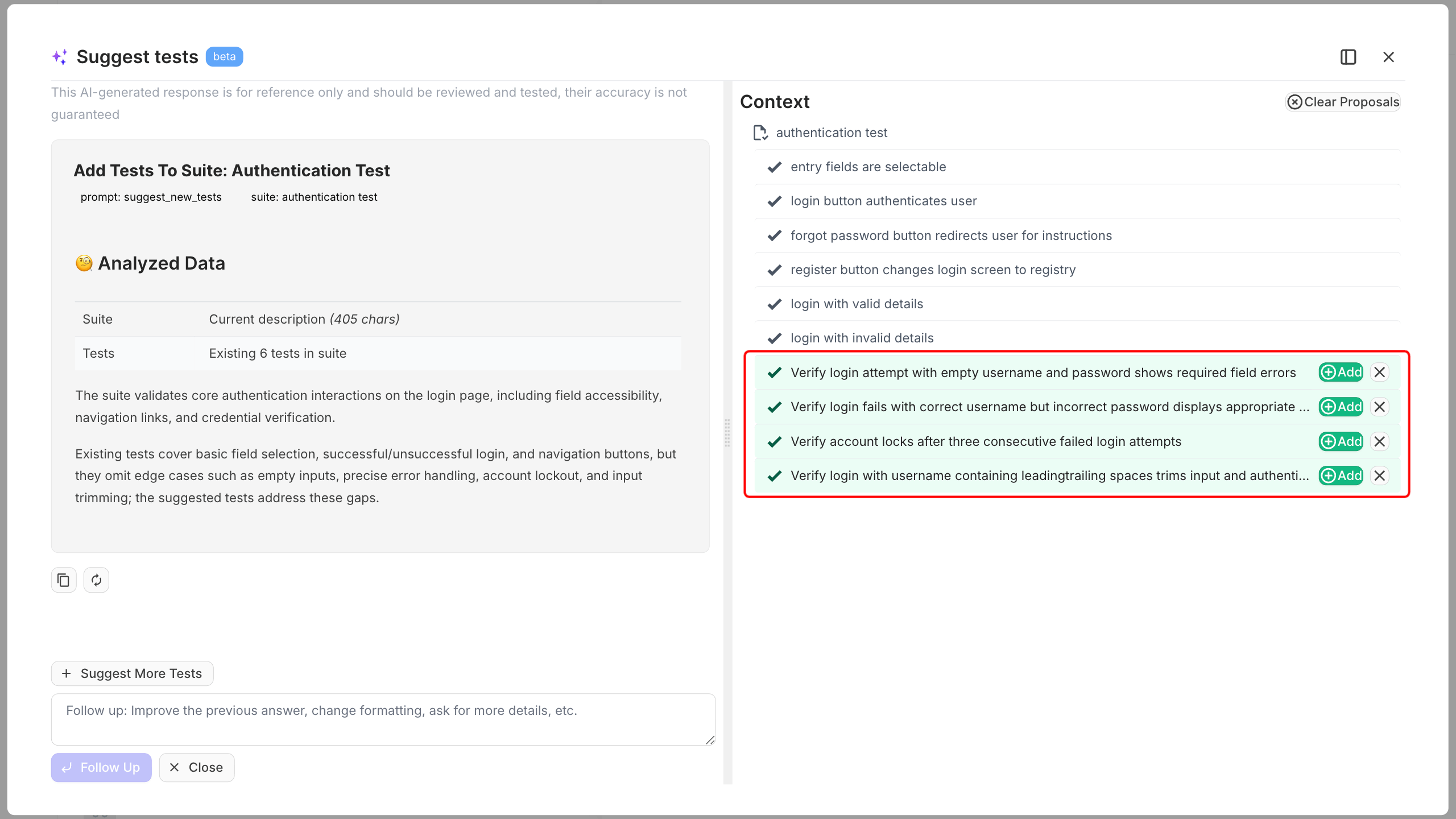Add the empty username and password test

tap(1341, 373)
